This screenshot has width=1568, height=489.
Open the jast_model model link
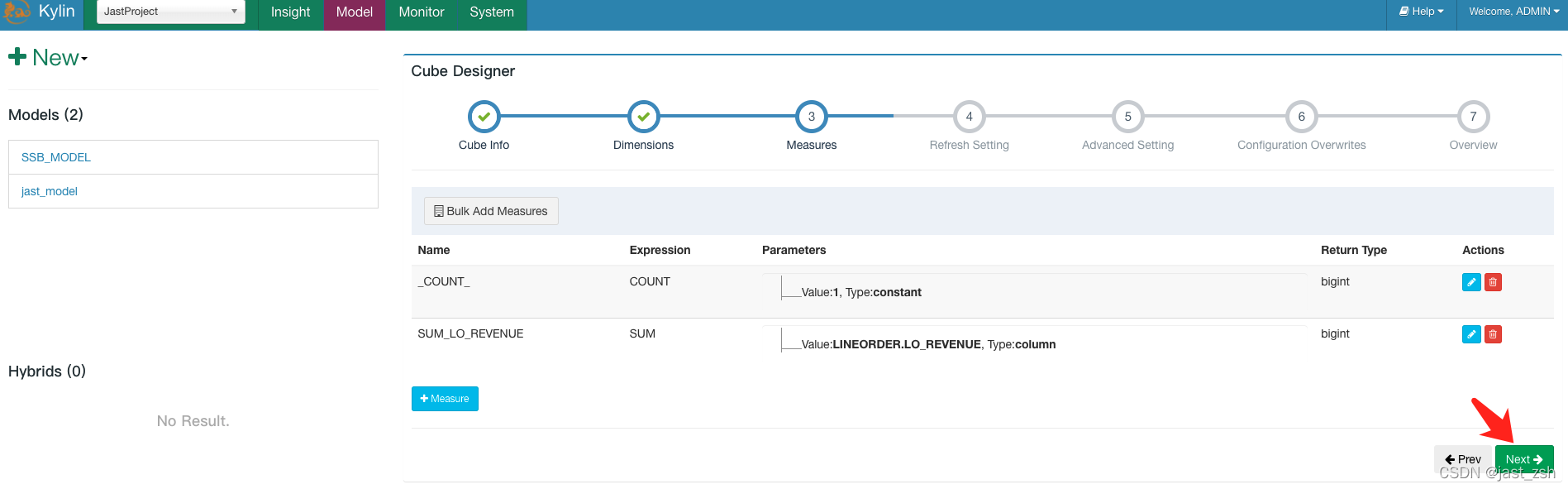[50, 191]
